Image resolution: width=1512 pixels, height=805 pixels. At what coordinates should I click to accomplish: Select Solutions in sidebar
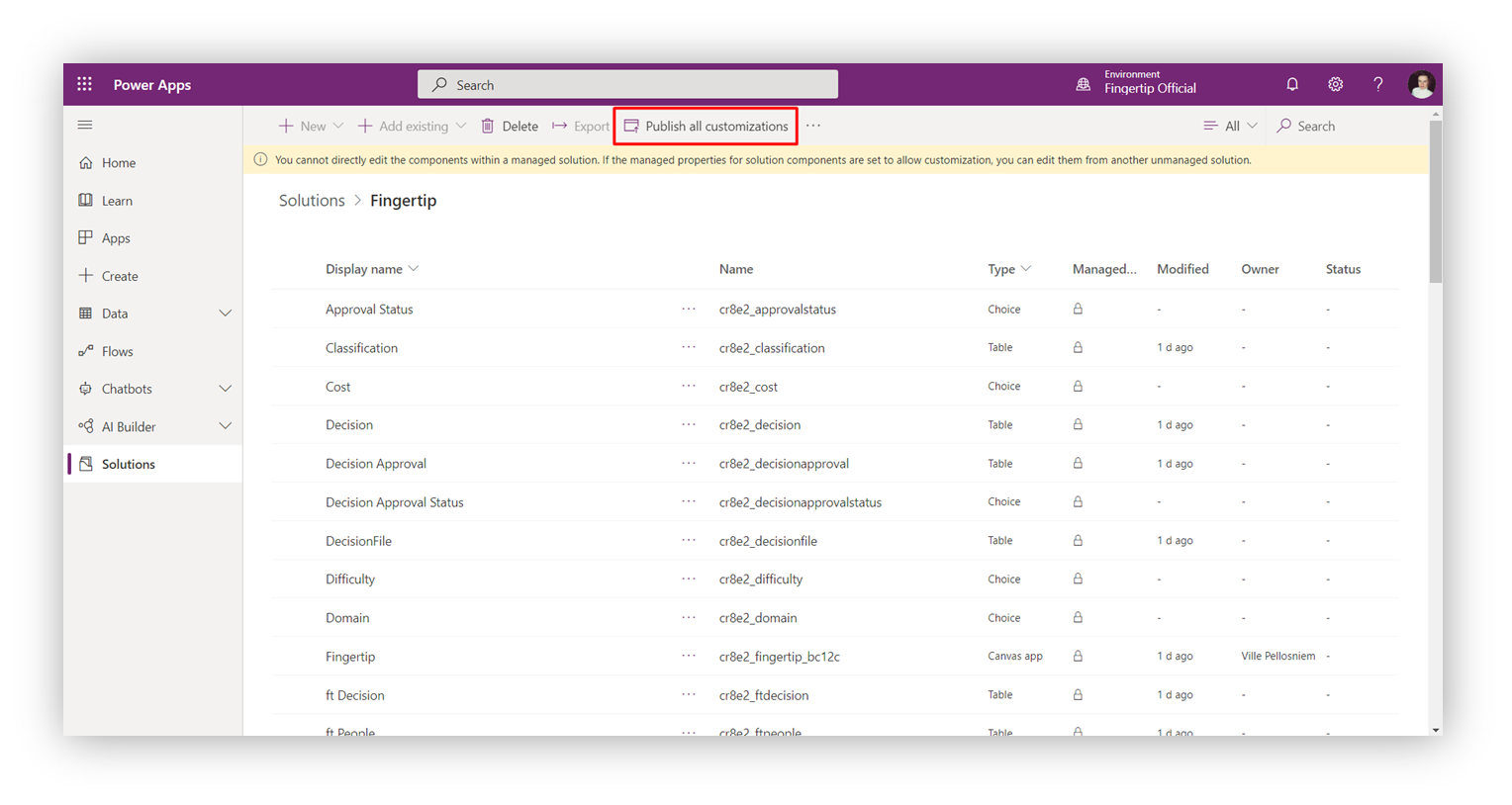tap(153, 464)
